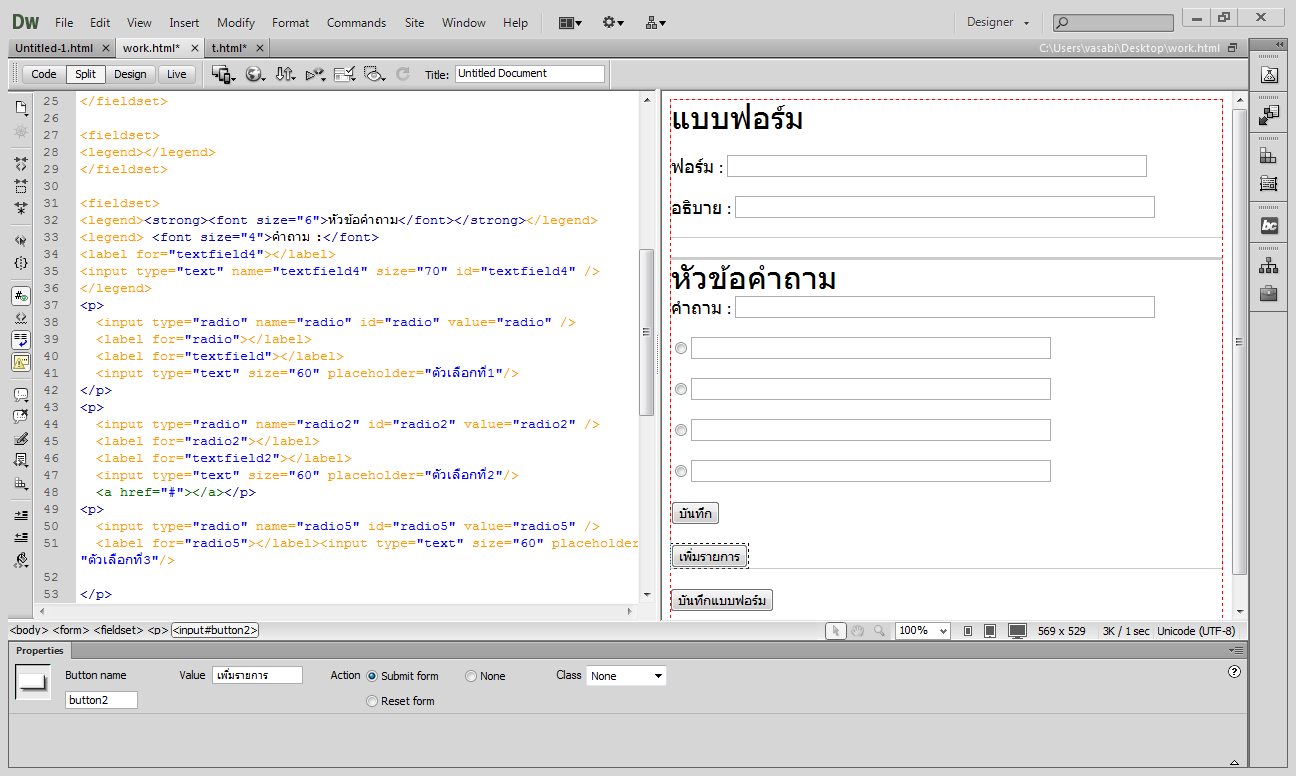Open Extend Dreamweaver gear dropdown
Image resolution: width=1296 pixels, height=776 pixels.
pyautogui.click(x=613, y=22)
